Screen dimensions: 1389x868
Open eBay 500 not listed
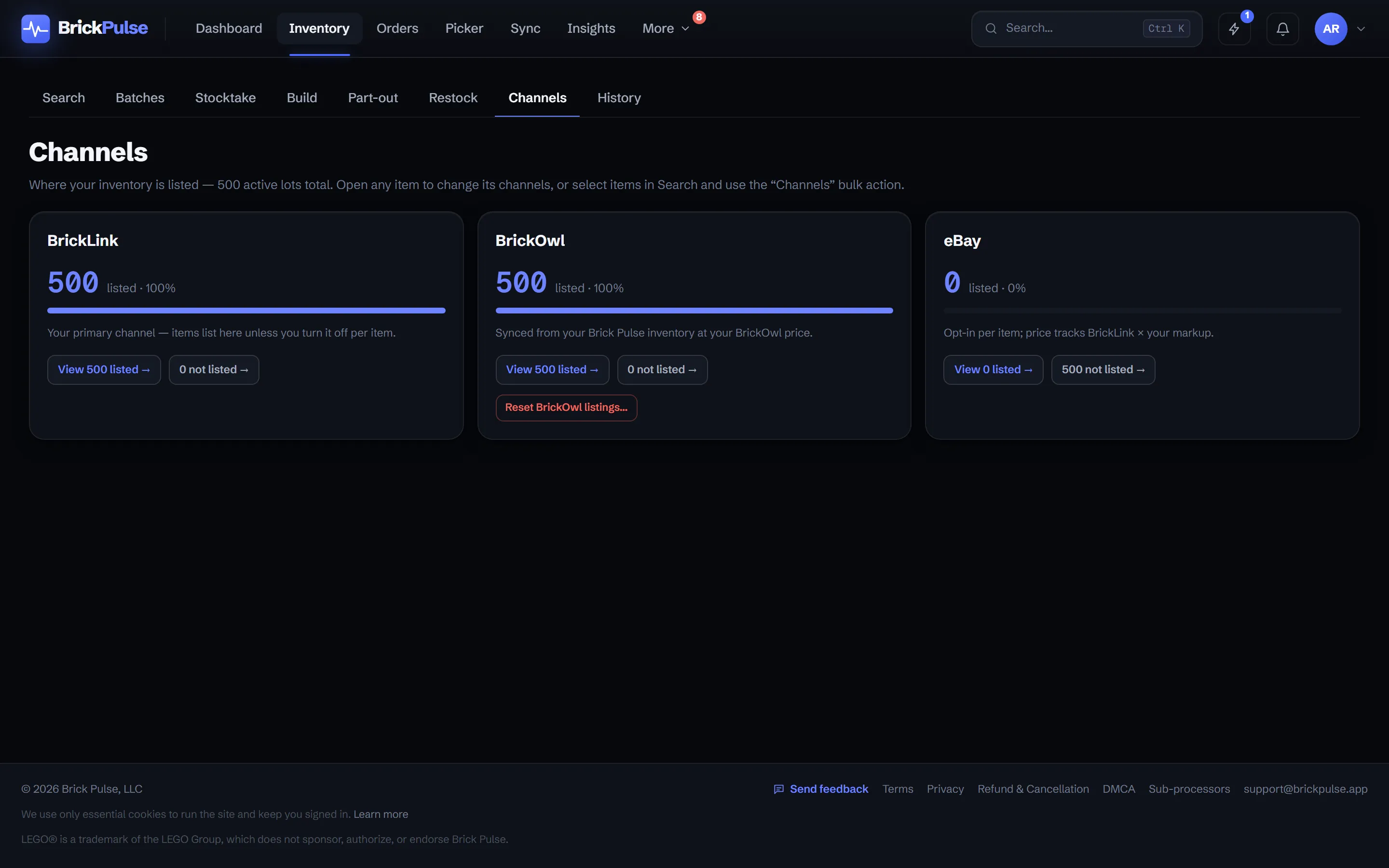[1103, 370]
